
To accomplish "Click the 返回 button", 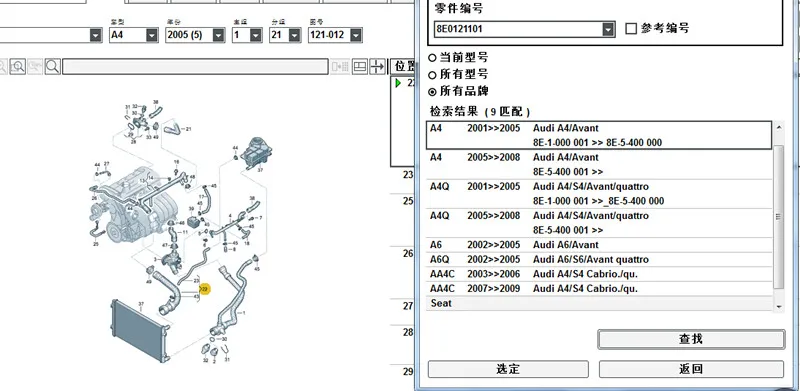I will coord(691,369).
